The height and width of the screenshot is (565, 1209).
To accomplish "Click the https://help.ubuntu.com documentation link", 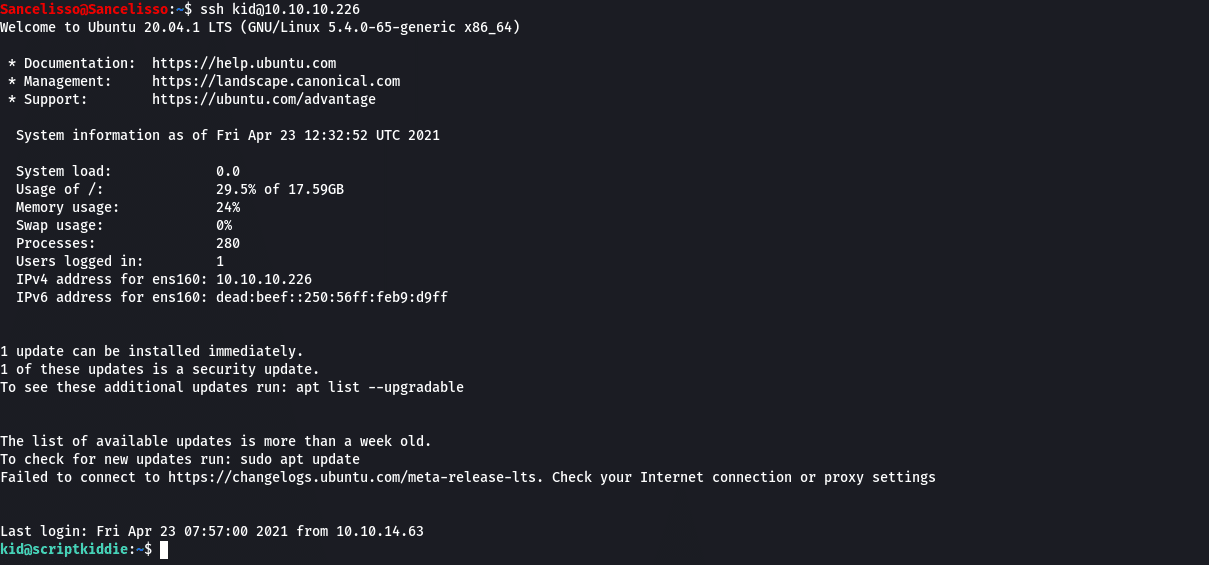I will point(244,63).
